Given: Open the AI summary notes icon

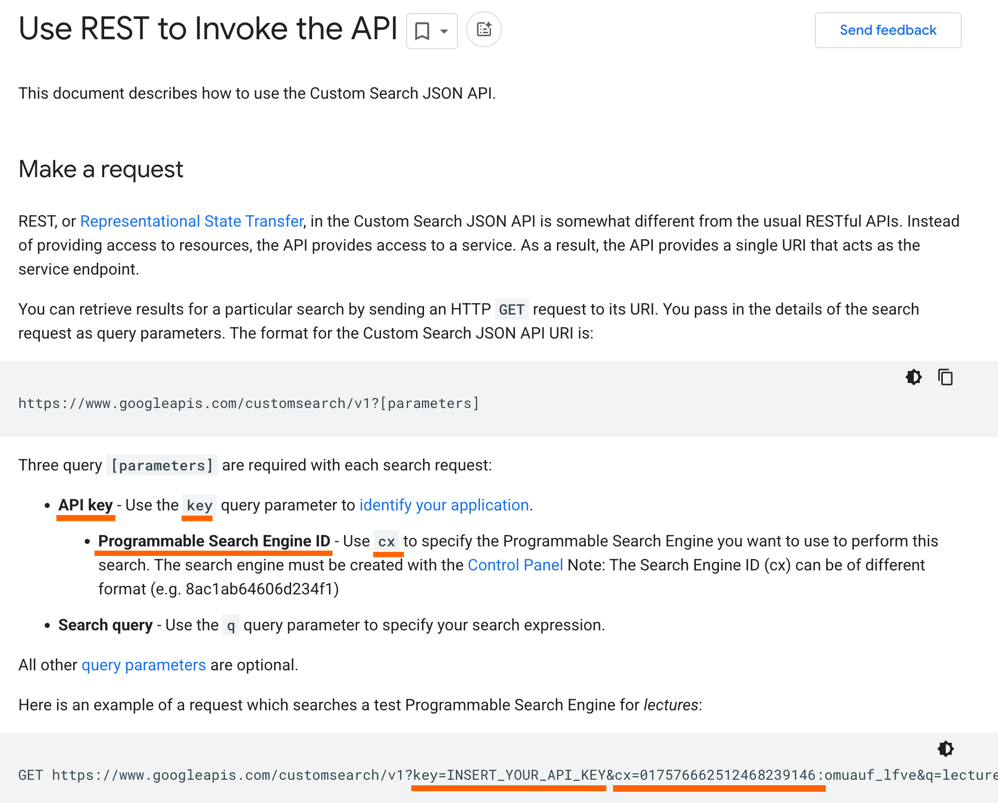Looking at the screenshot, I should 484,29.
